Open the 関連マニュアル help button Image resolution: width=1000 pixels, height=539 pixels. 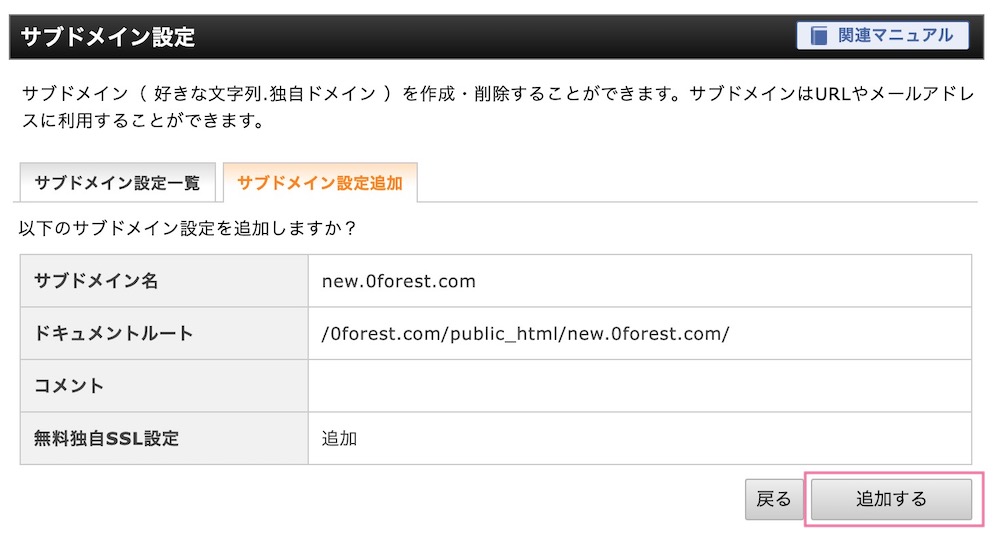click(x=883, y=36)
